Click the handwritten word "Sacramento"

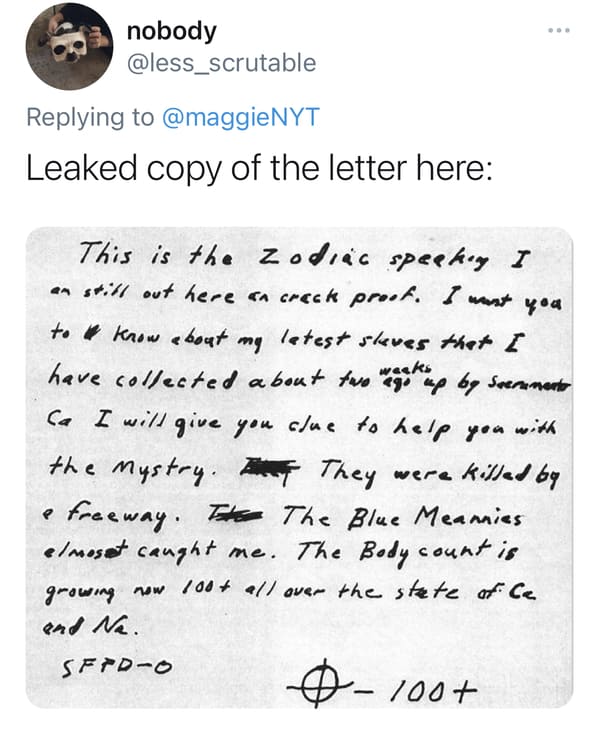(529, 384)
